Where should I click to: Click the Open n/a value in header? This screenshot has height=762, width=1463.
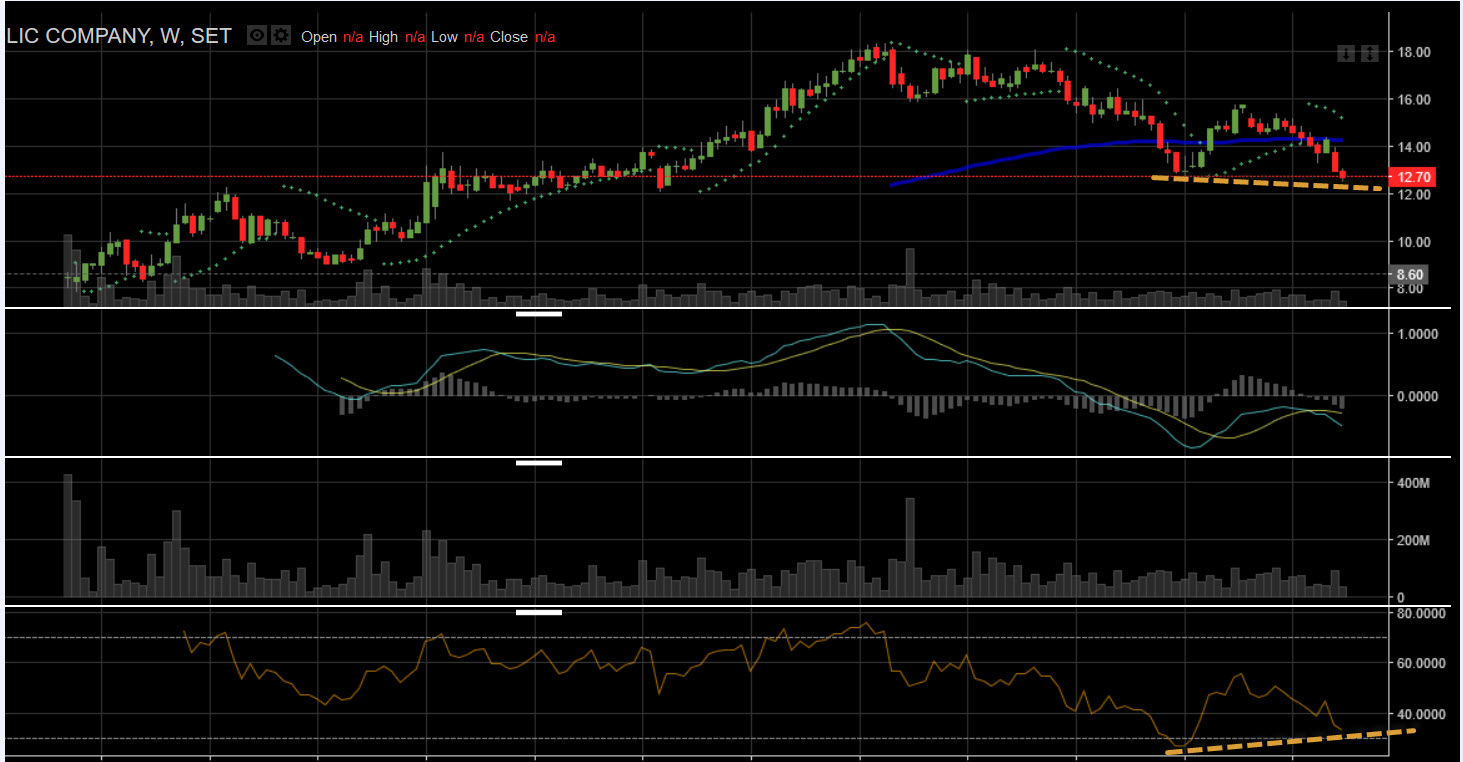tap(353, 37)
